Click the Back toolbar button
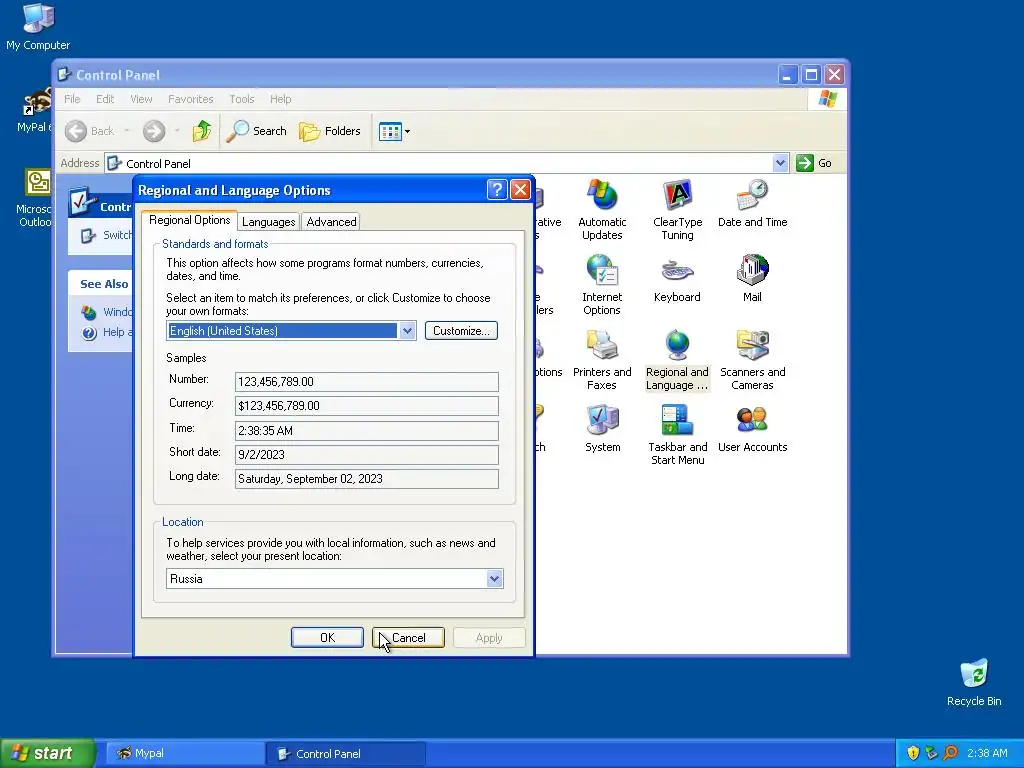 (x=89, y=131)
